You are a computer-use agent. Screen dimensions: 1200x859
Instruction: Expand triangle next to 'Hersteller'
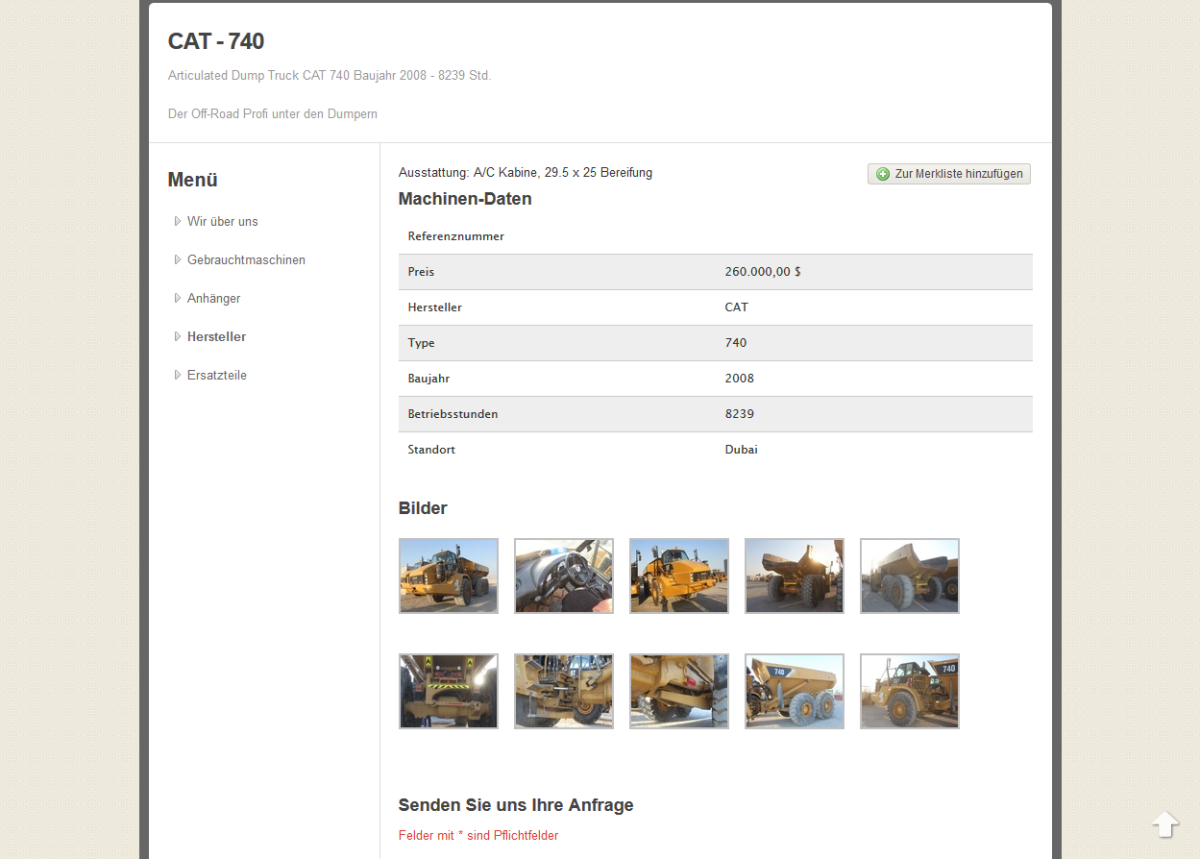pyautogui.click(x=178, y=337)
